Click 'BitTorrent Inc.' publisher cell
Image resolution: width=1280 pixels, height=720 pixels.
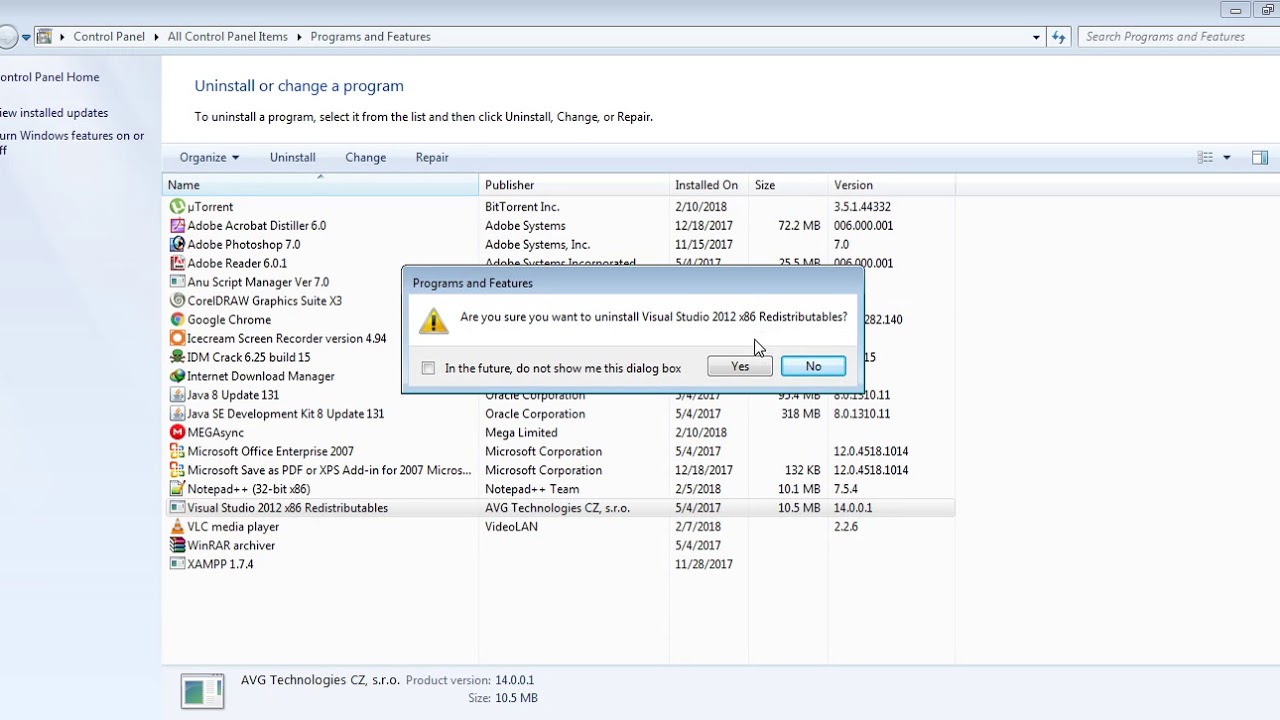(522, 207)
